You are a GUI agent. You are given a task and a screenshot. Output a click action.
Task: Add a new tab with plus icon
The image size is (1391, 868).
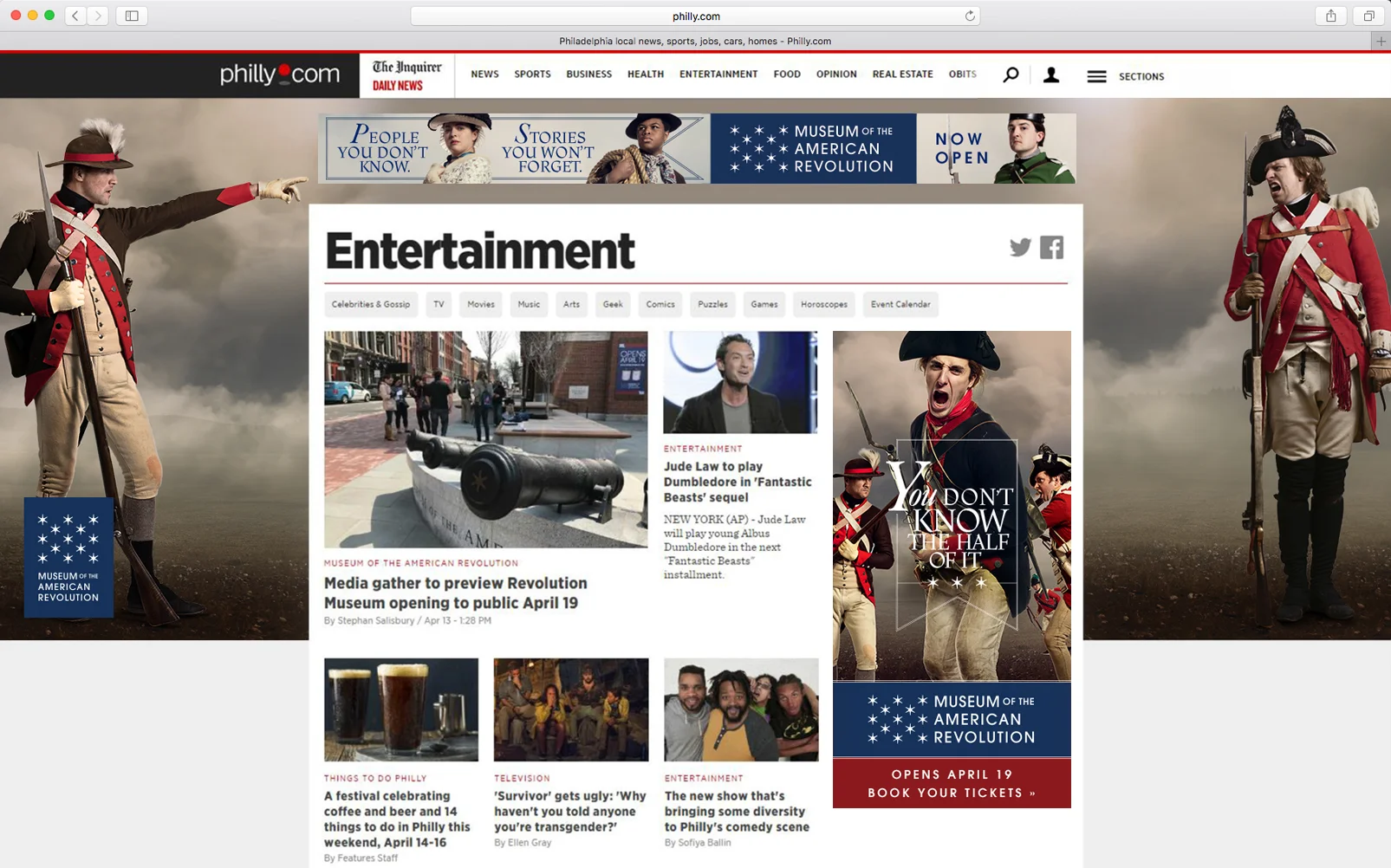1381,41
